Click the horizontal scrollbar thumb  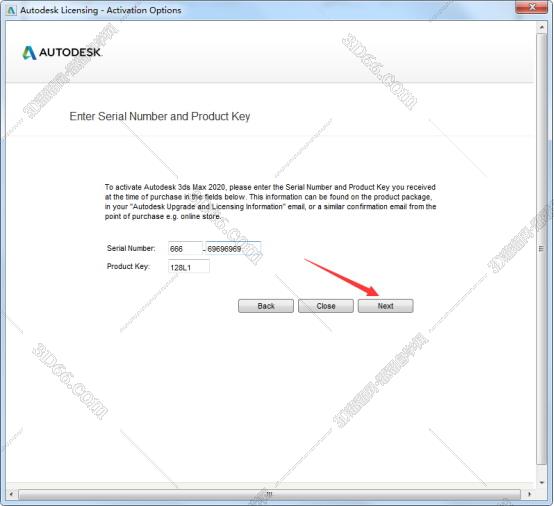(269, 494)
